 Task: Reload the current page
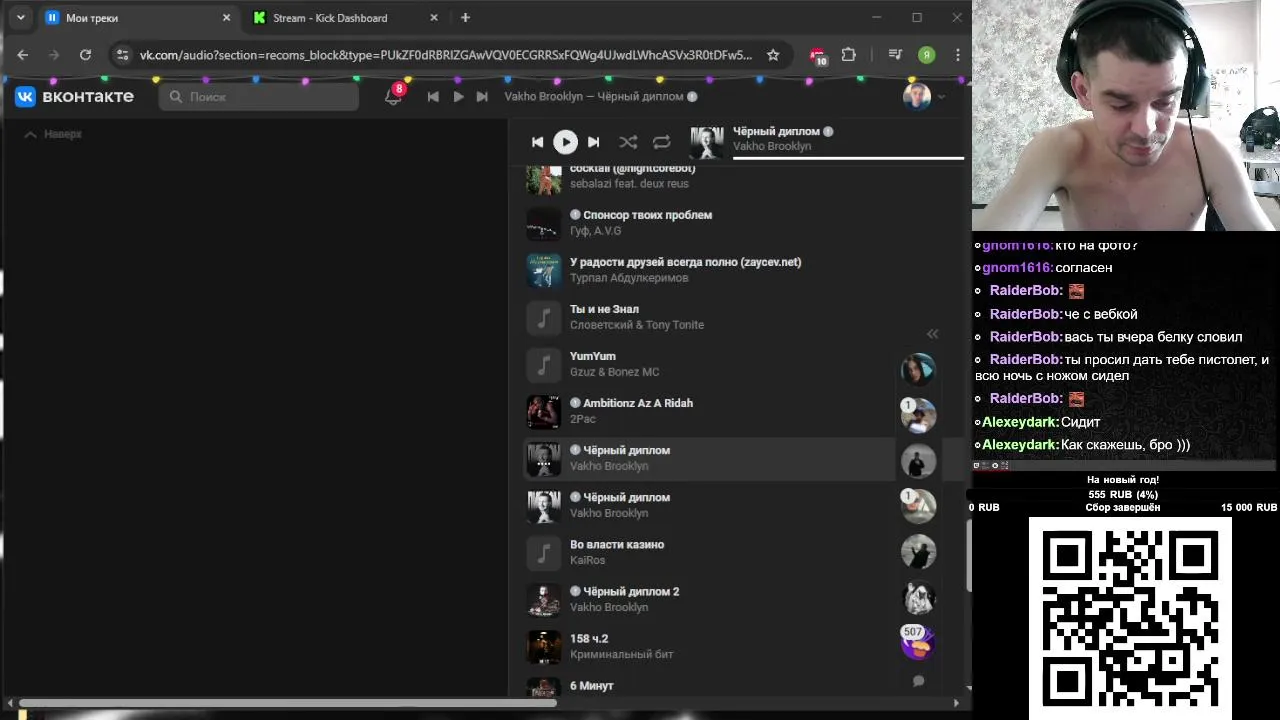(85, 55)
